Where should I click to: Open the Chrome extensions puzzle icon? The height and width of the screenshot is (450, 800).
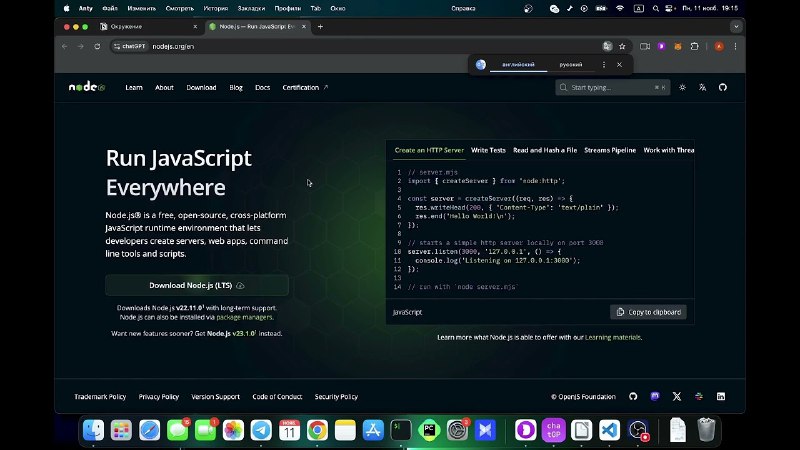(x=694, y=46)
